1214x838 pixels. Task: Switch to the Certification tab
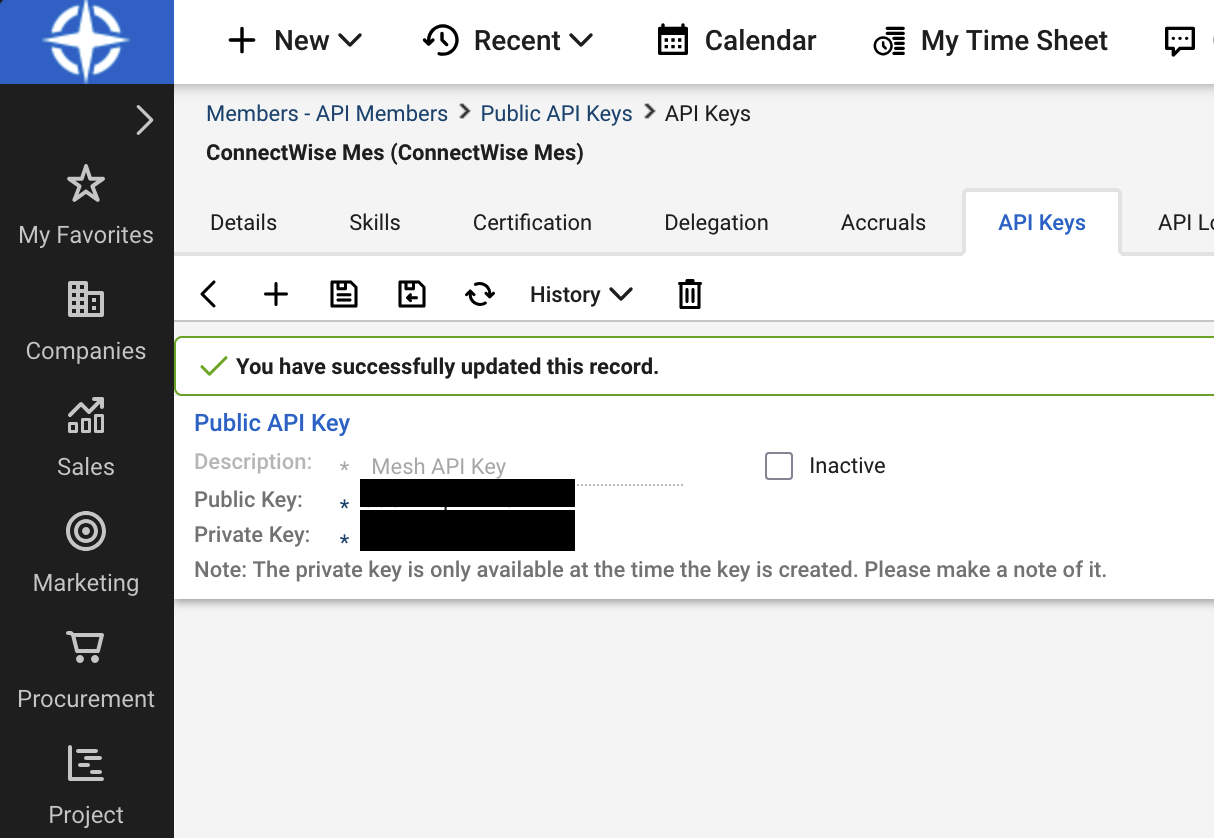[x=532, y=222]
